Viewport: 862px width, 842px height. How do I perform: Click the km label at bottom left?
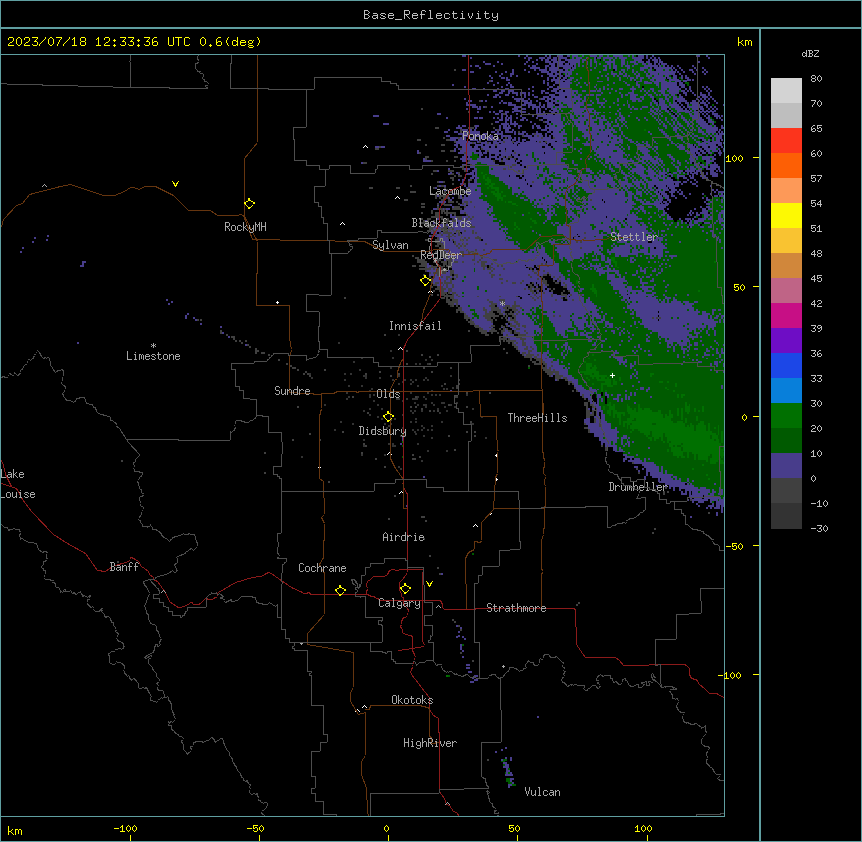click(15, 830)
